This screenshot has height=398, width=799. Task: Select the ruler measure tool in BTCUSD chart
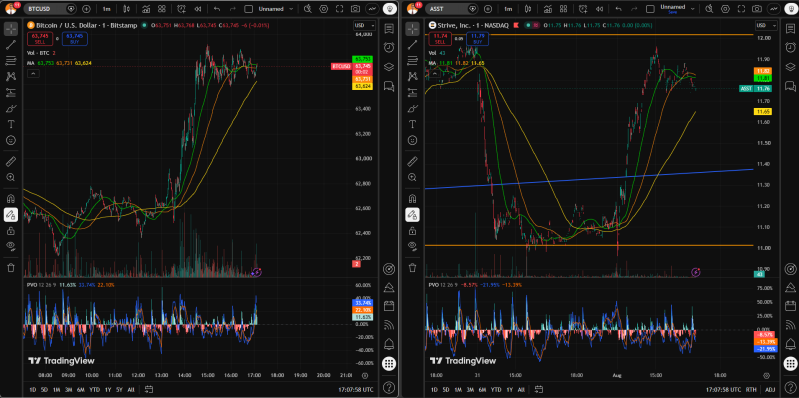point(10,162)
